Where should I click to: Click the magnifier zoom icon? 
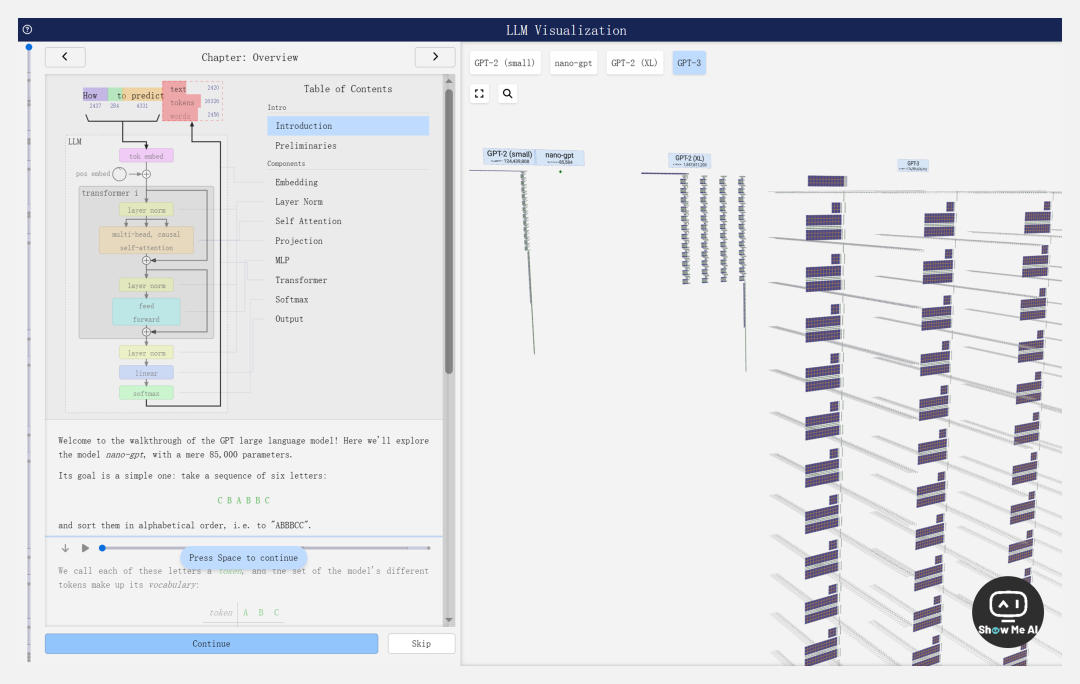coord(508,94)
